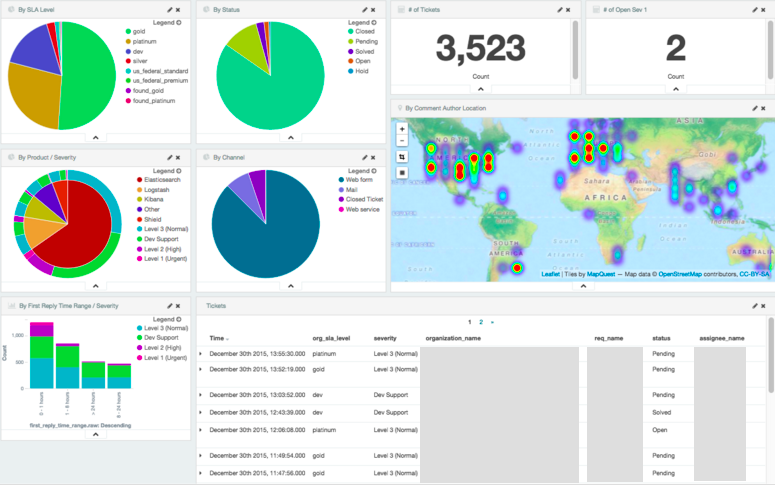
Task: Select Elasticsearch color swatch in Product legend
Action: pyautogui.click(x=140, y=180)
